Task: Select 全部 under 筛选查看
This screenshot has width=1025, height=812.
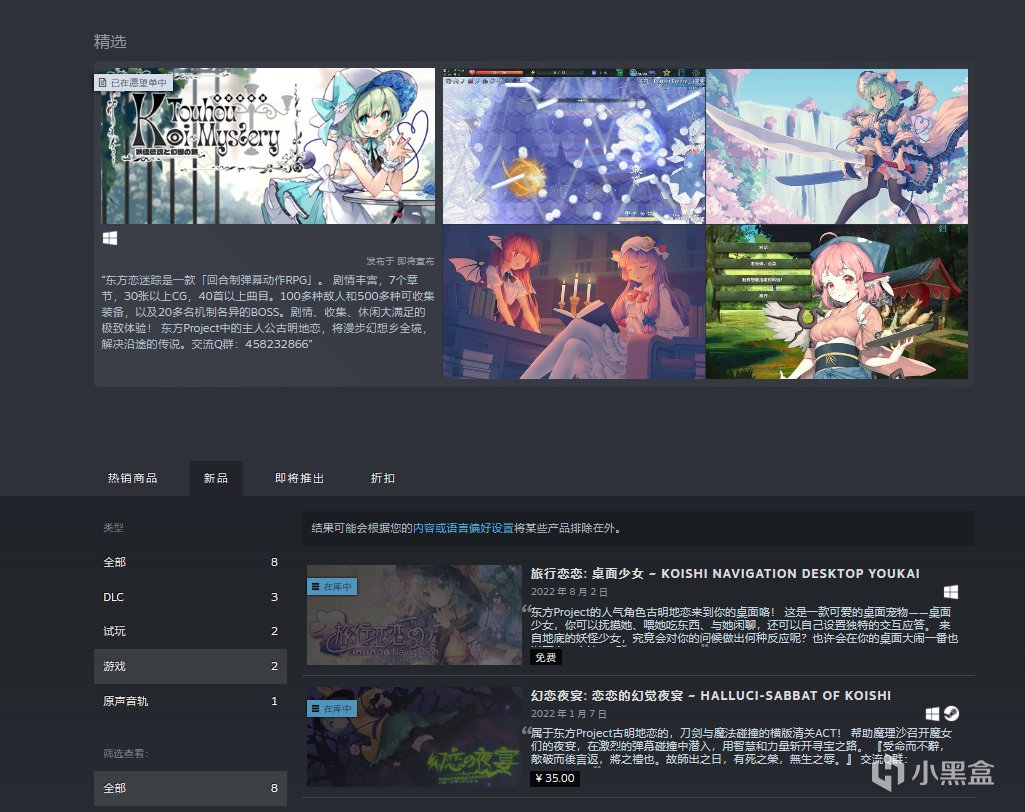Action: click(x=190, y=788)
